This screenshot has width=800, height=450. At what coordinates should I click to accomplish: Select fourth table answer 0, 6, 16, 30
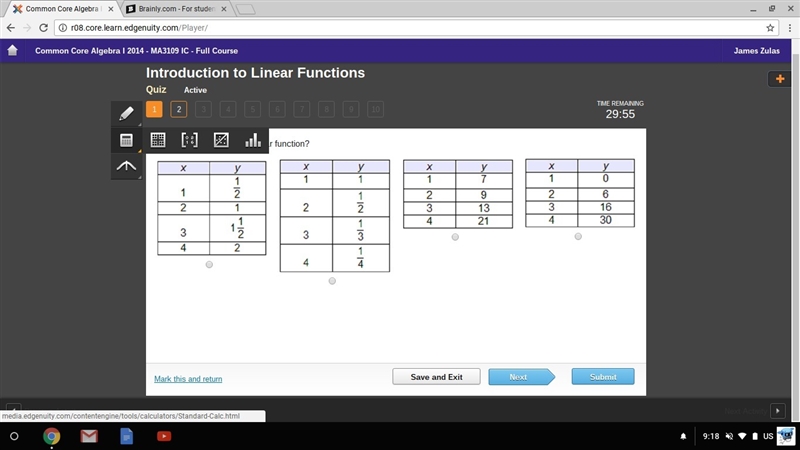click(578, 236)
